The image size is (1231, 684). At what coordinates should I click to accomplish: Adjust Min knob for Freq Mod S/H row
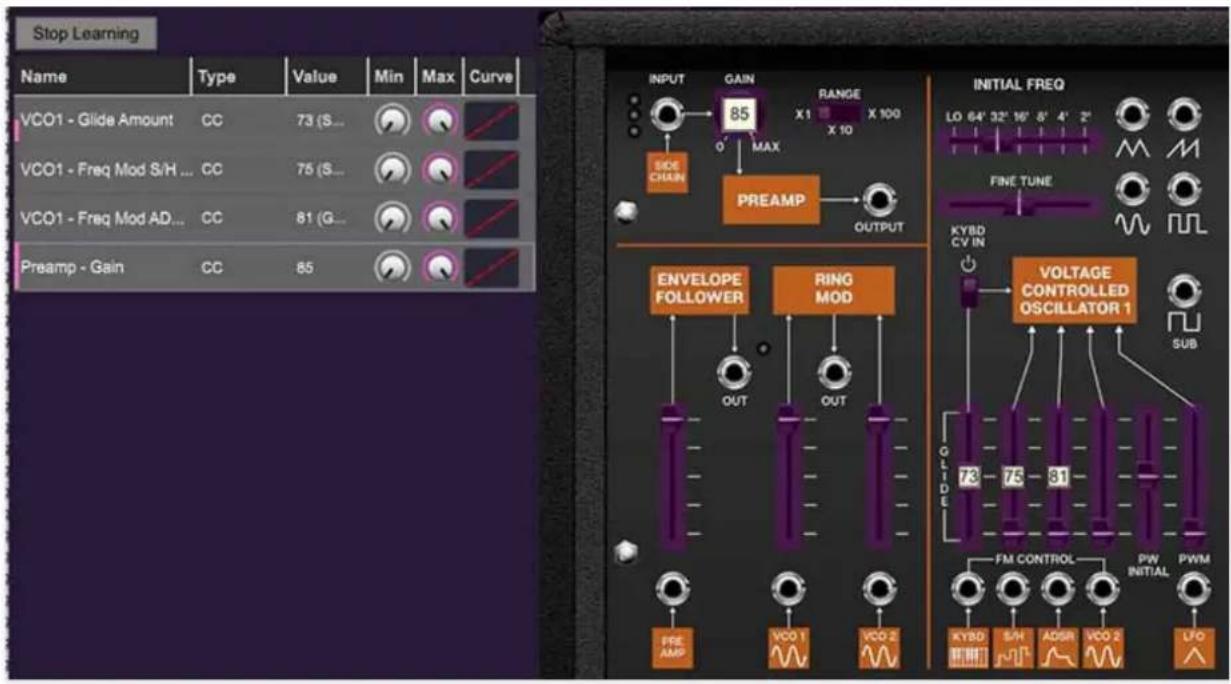[392, 170]
